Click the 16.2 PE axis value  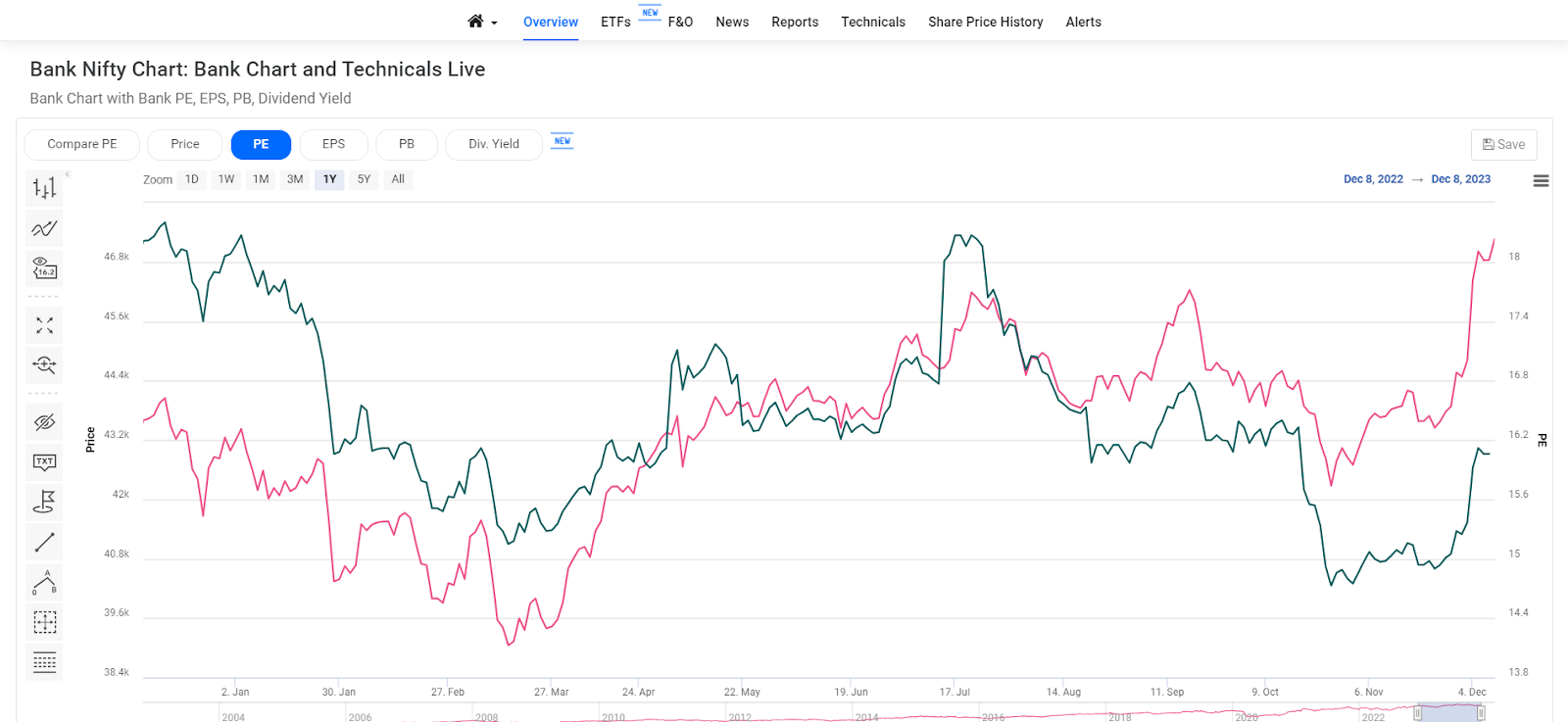click(x=1518, y=434)
